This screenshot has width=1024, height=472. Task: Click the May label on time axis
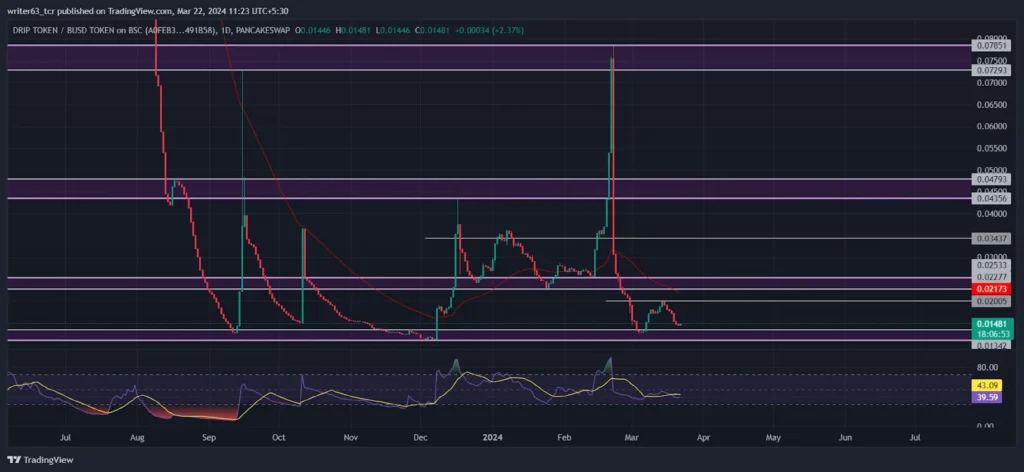tap(773, 437)
